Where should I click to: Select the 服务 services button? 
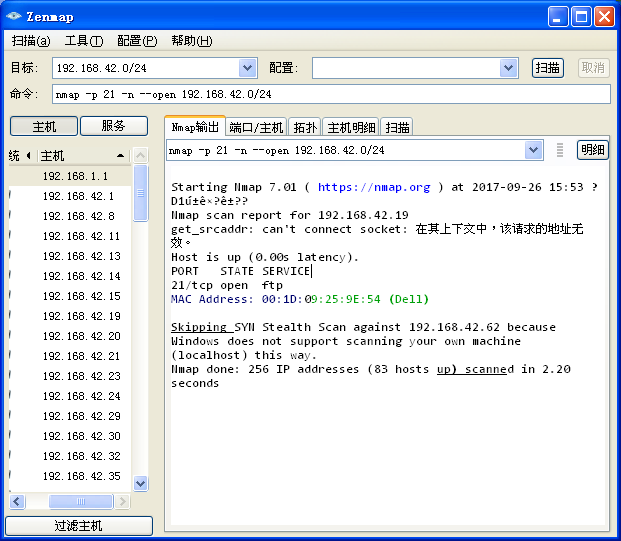[114, 126]
